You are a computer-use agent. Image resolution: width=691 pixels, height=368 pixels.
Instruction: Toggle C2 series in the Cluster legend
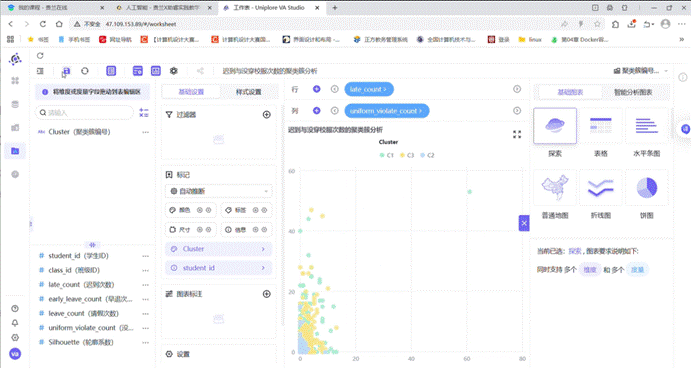tap(427, 155)
